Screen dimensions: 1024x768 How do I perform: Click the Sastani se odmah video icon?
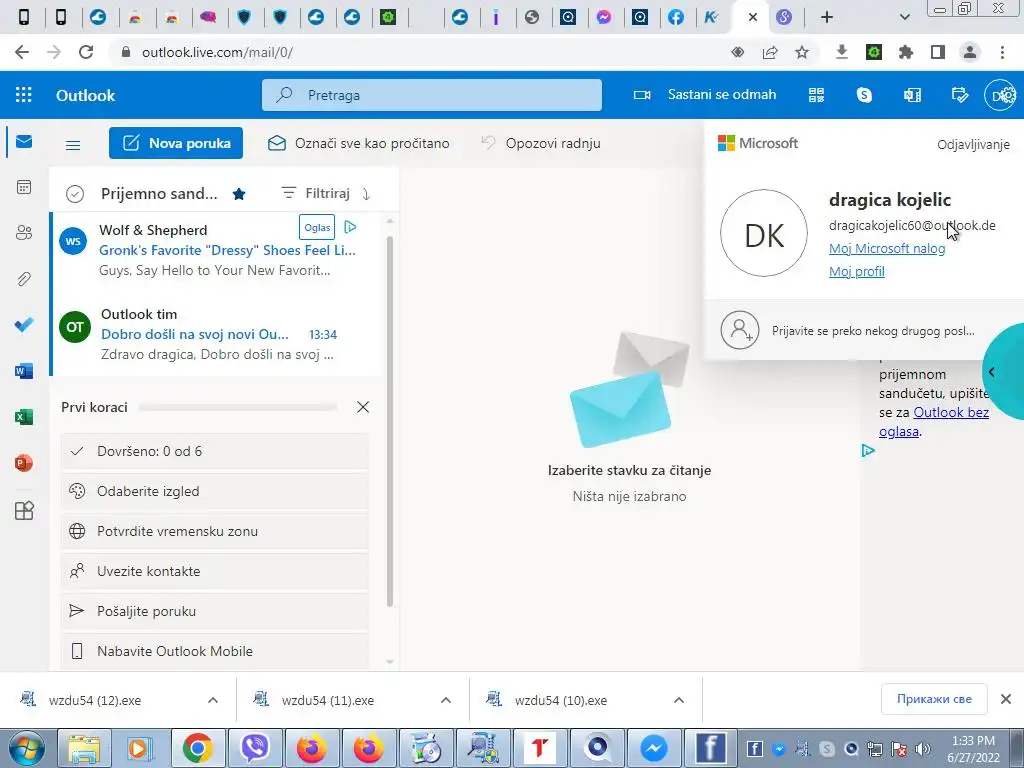[x=641, y=95]
